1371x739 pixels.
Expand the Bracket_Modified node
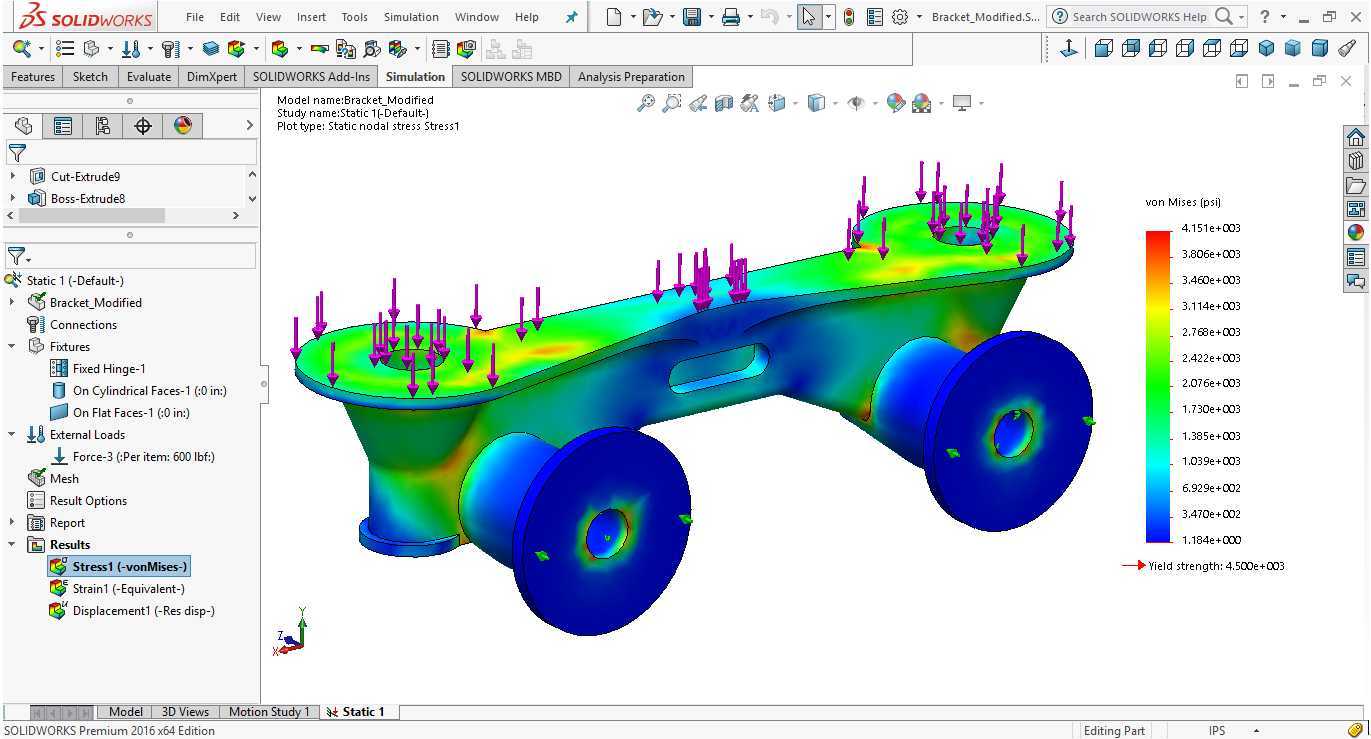[12, 302]
